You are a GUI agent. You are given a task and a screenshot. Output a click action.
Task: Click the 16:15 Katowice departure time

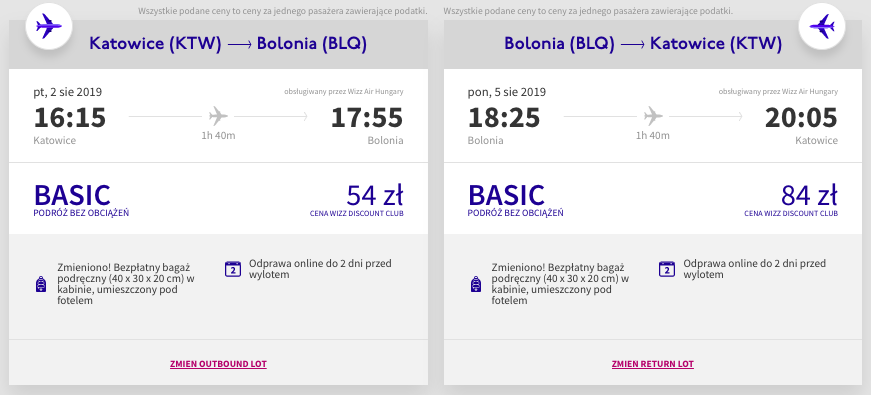[70, 118]
